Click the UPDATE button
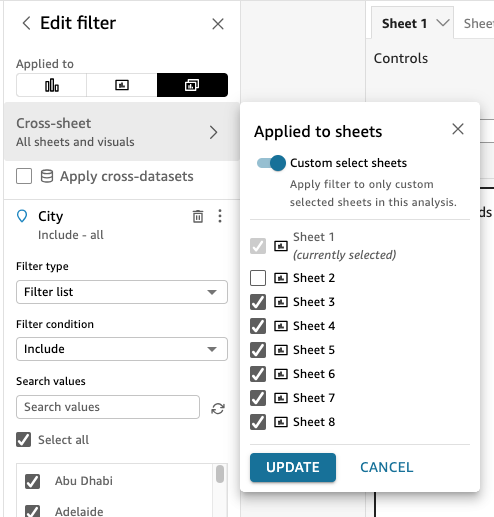The width and height of the screenshot is (494, 517). [x=293, y=467]
